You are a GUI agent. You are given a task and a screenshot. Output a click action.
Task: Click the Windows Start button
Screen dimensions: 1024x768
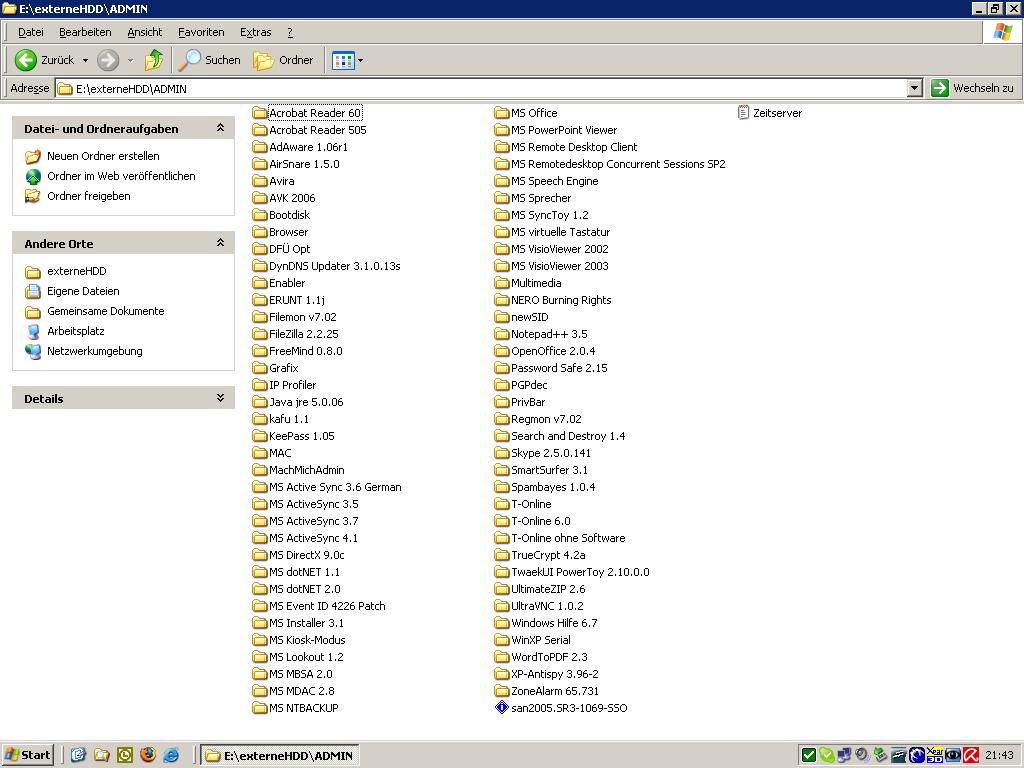(x=27, y=756)
